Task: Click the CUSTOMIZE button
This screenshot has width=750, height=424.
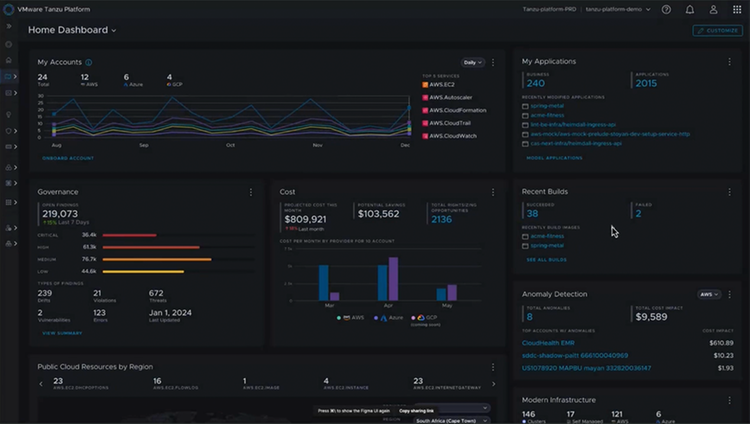Action: click(717, 31)
